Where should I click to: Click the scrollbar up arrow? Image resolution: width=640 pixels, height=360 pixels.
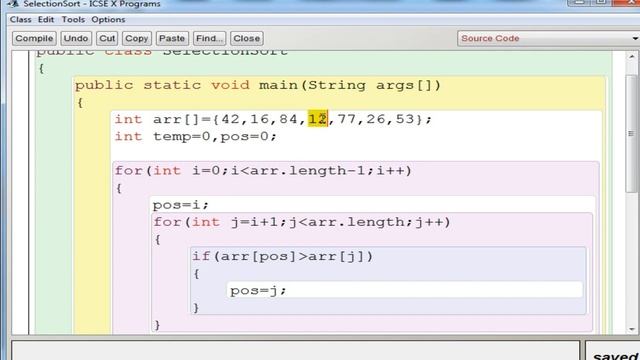tap(632, 57)
